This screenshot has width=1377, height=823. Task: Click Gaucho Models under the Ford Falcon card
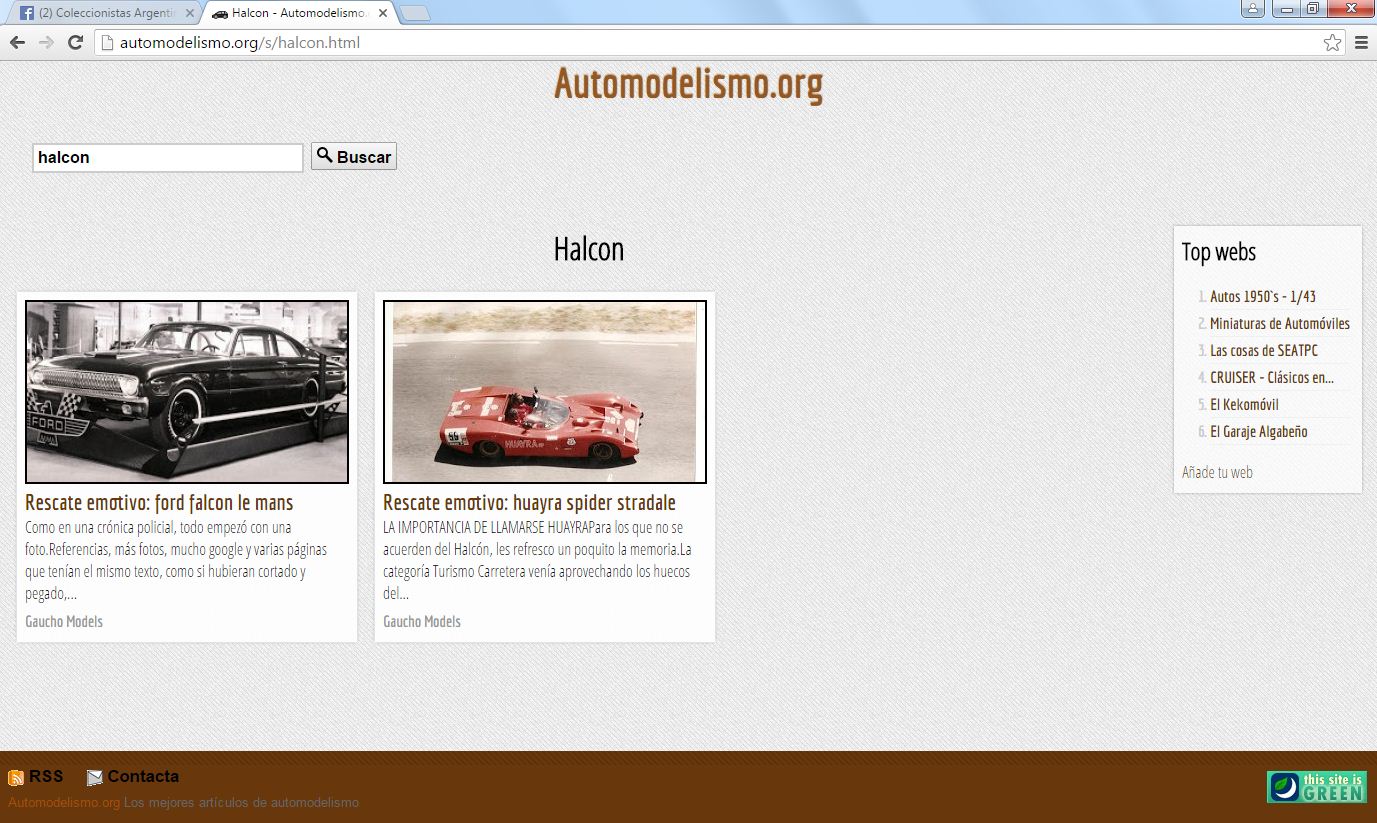pyautogui.click(x=64, y=621)
